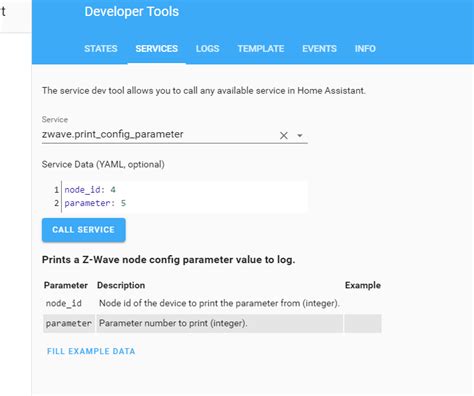Go to the EVENTS tab
This screenshot has width=474, height=396.
pyautogui.click(x=319, y=49)
